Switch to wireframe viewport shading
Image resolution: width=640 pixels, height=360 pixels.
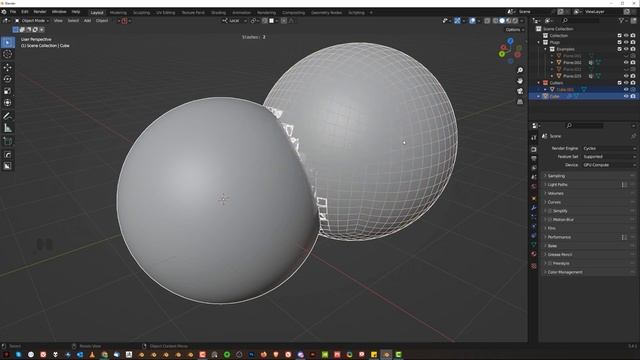tap(496, 21)
